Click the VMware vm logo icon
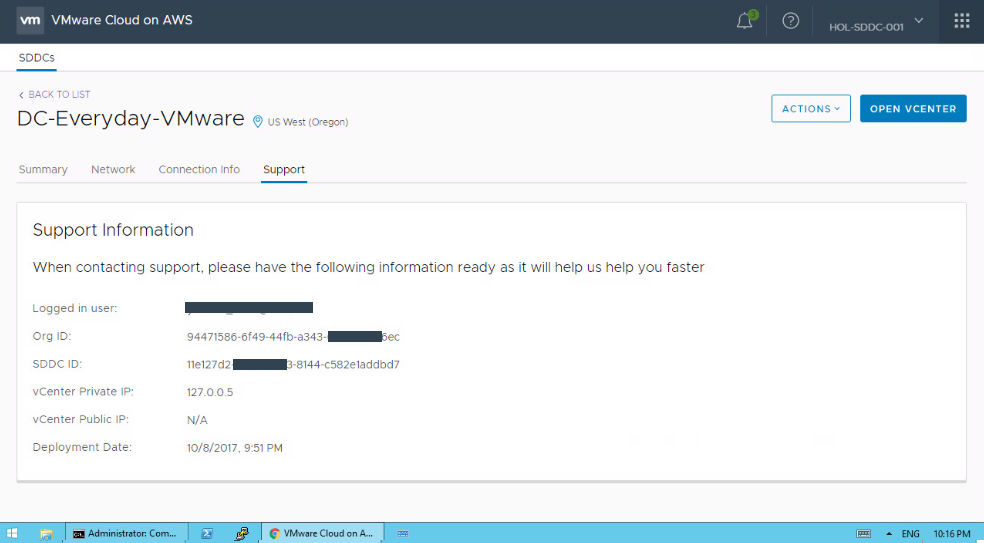Image resolution: width=984 pixels, height=543 pixels. click(x=30, y=20)
